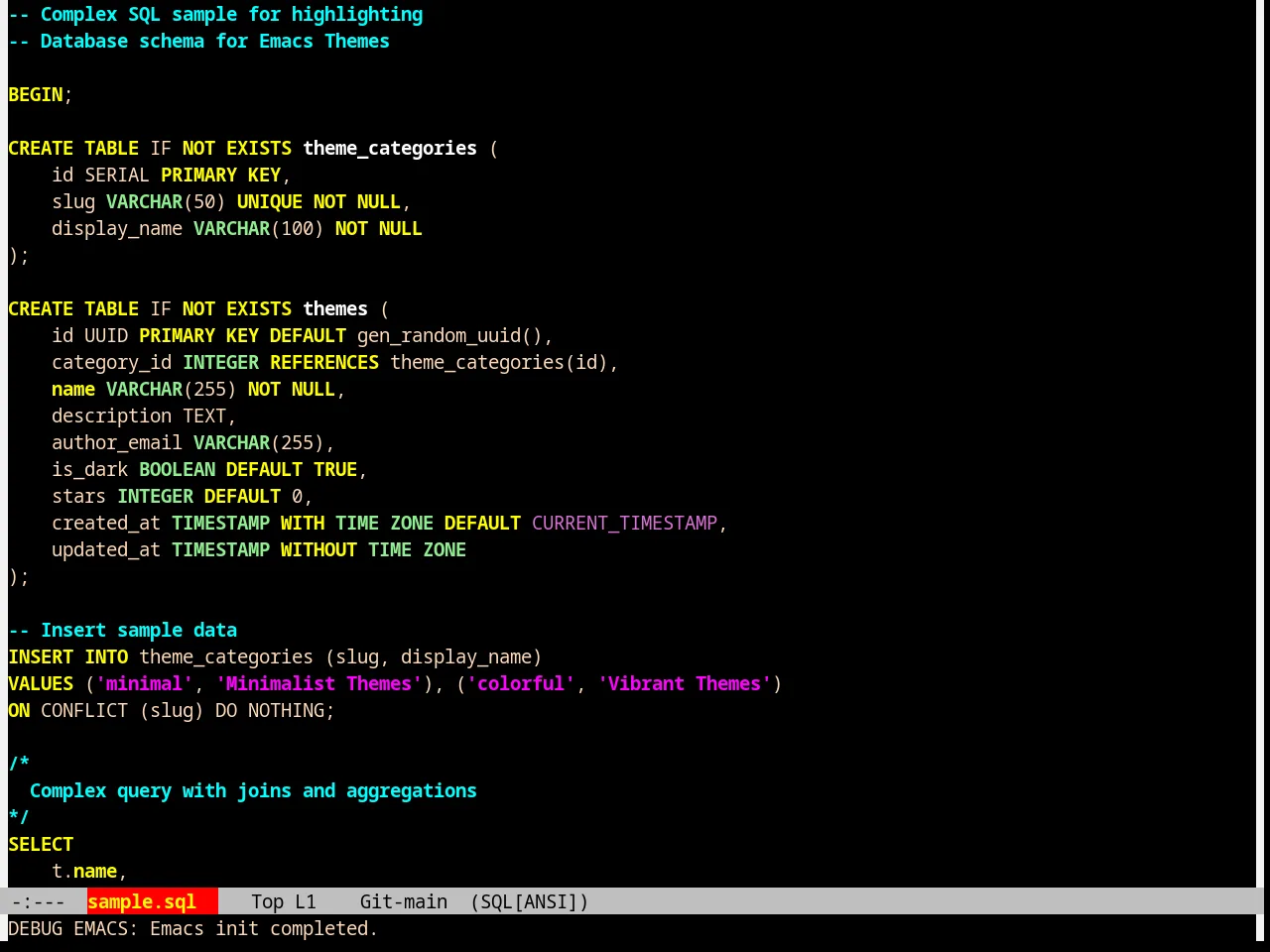Screen dimensions: 1270x952
Task: Click the table name 'themes' in second CREATE TABLE
Action: [x=335, y=308]
